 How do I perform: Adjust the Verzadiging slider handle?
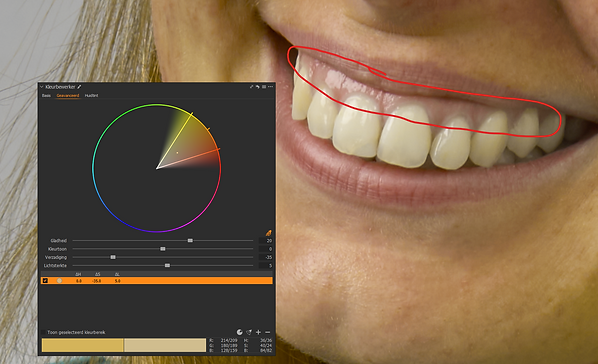[x=113, y=257]
